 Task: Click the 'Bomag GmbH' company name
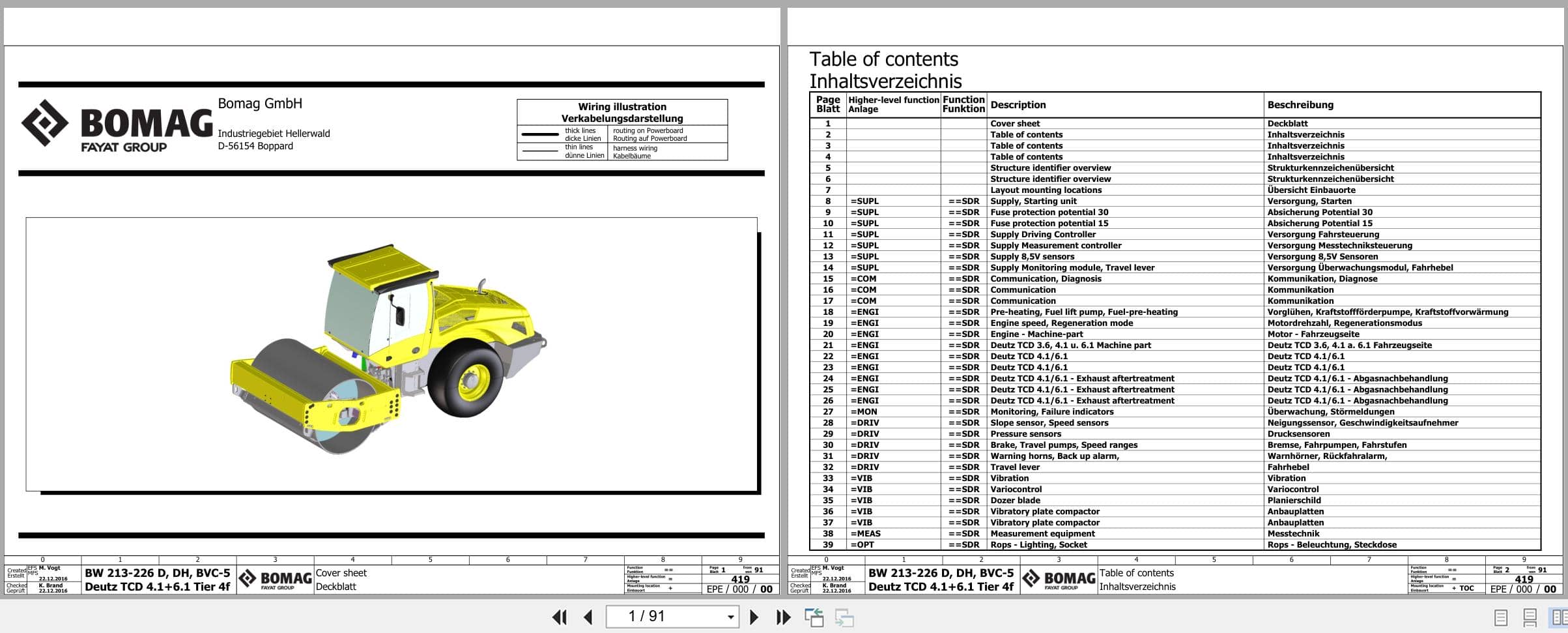point(260,103)
